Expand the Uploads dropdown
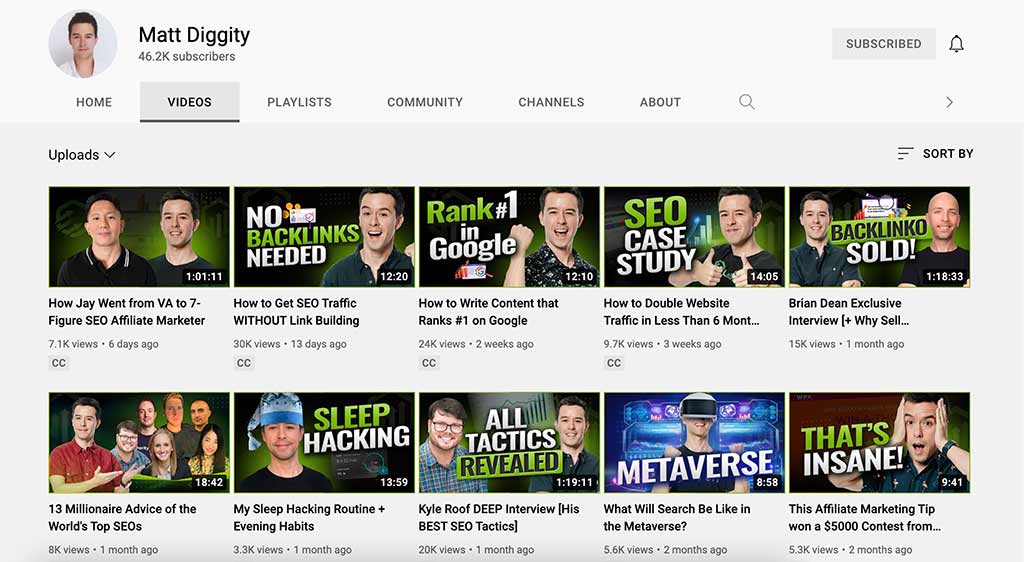1024x562 pixels. (x=82, y=155)
